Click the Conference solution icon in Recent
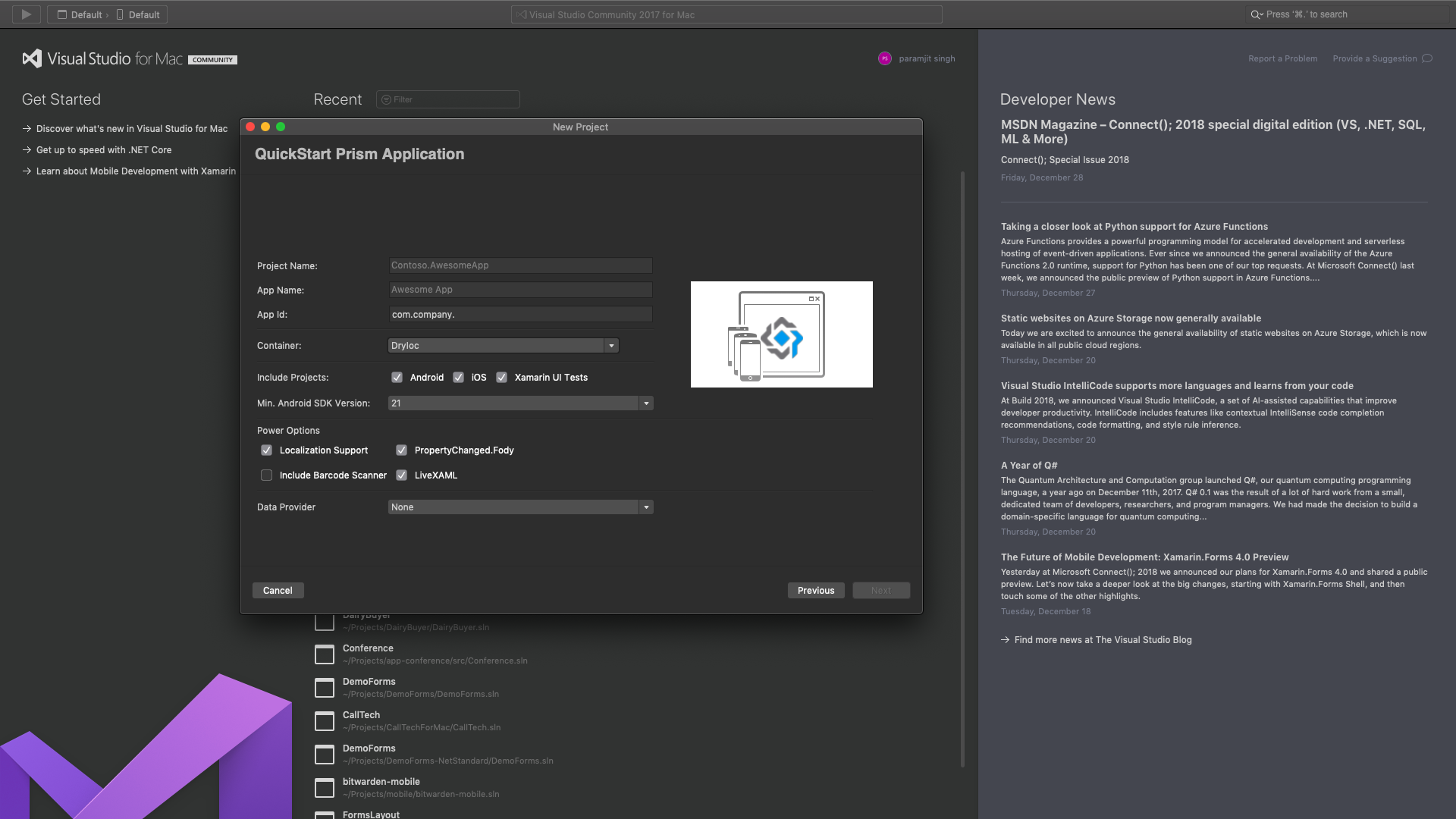The image size is (1456, 819). 325,654
